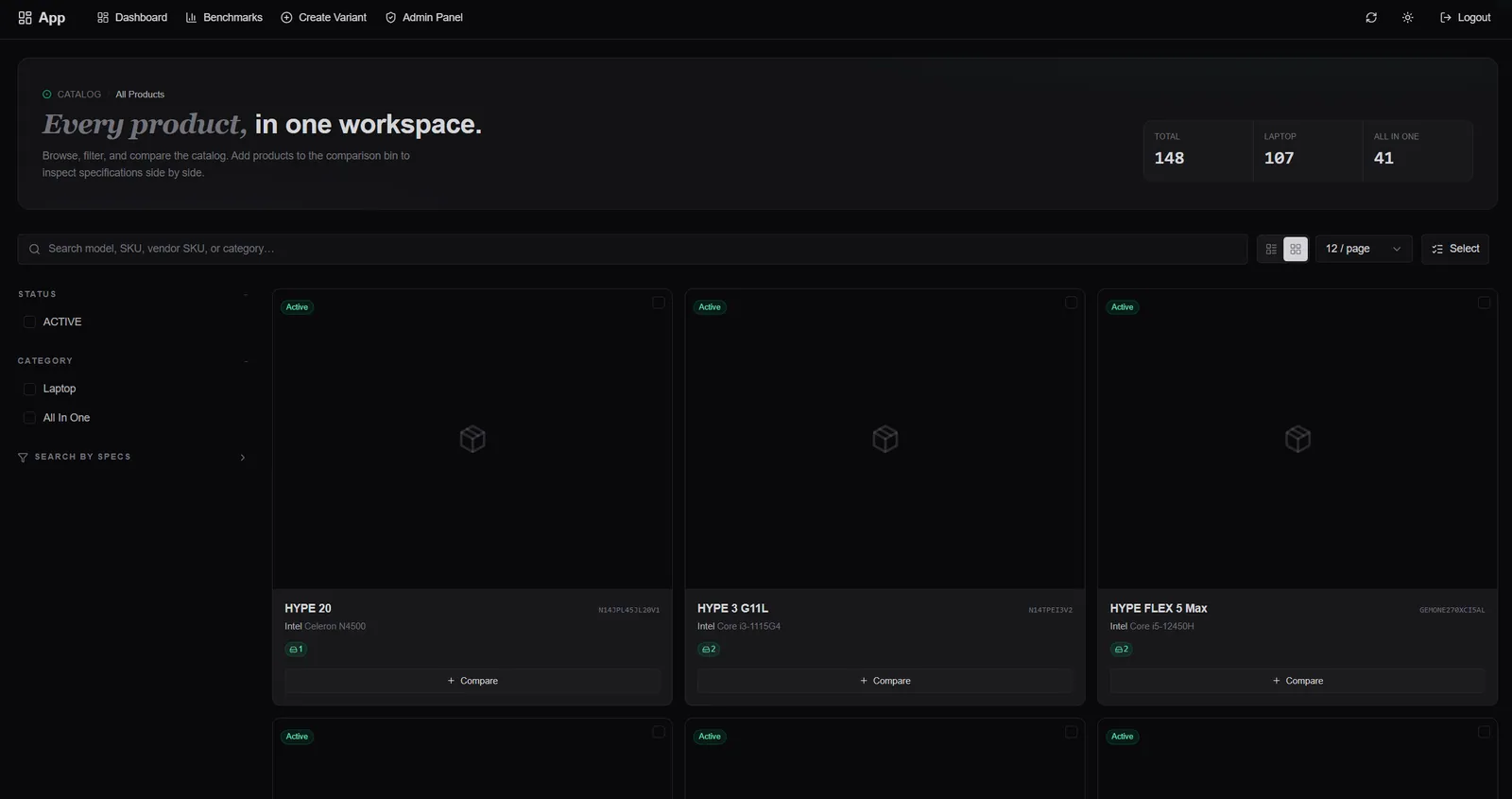
Task: Open the 12 / page dropdown
Action: (1364, 249)
